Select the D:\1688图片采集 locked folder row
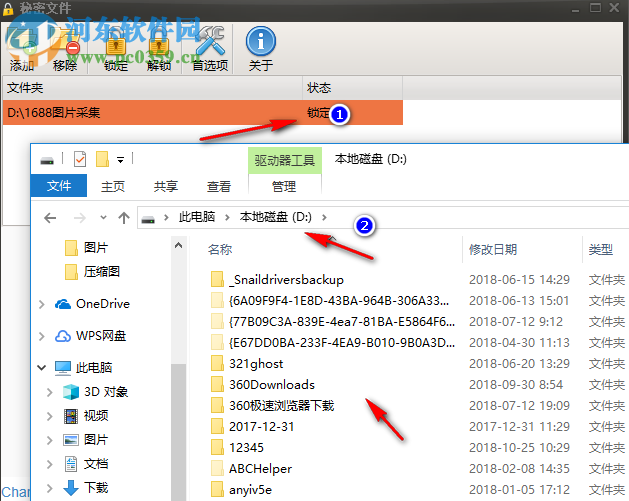Viewport: 629px width, 501px height. [203, 113]
